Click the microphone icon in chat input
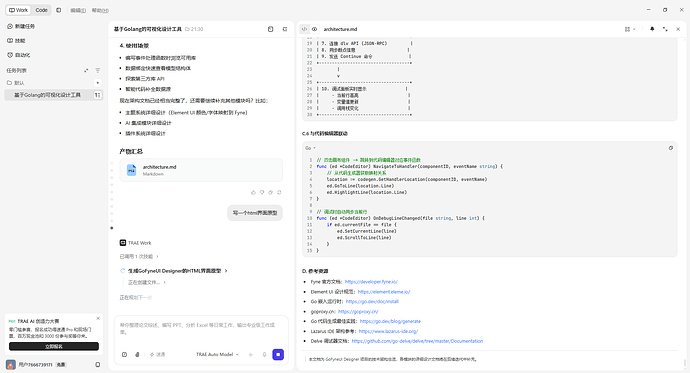Viewport: 690px width, 373px height. point(264,355)
